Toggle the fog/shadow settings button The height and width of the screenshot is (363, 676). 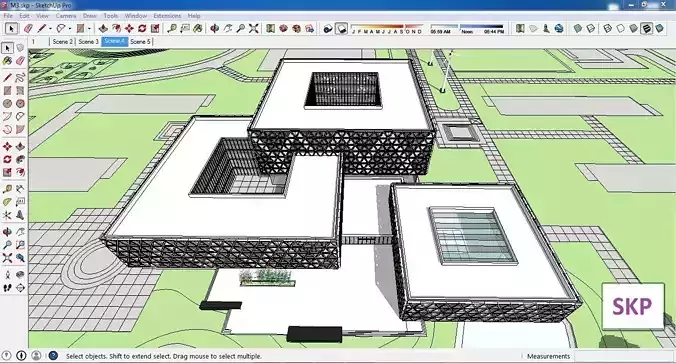tap(328, 29)
